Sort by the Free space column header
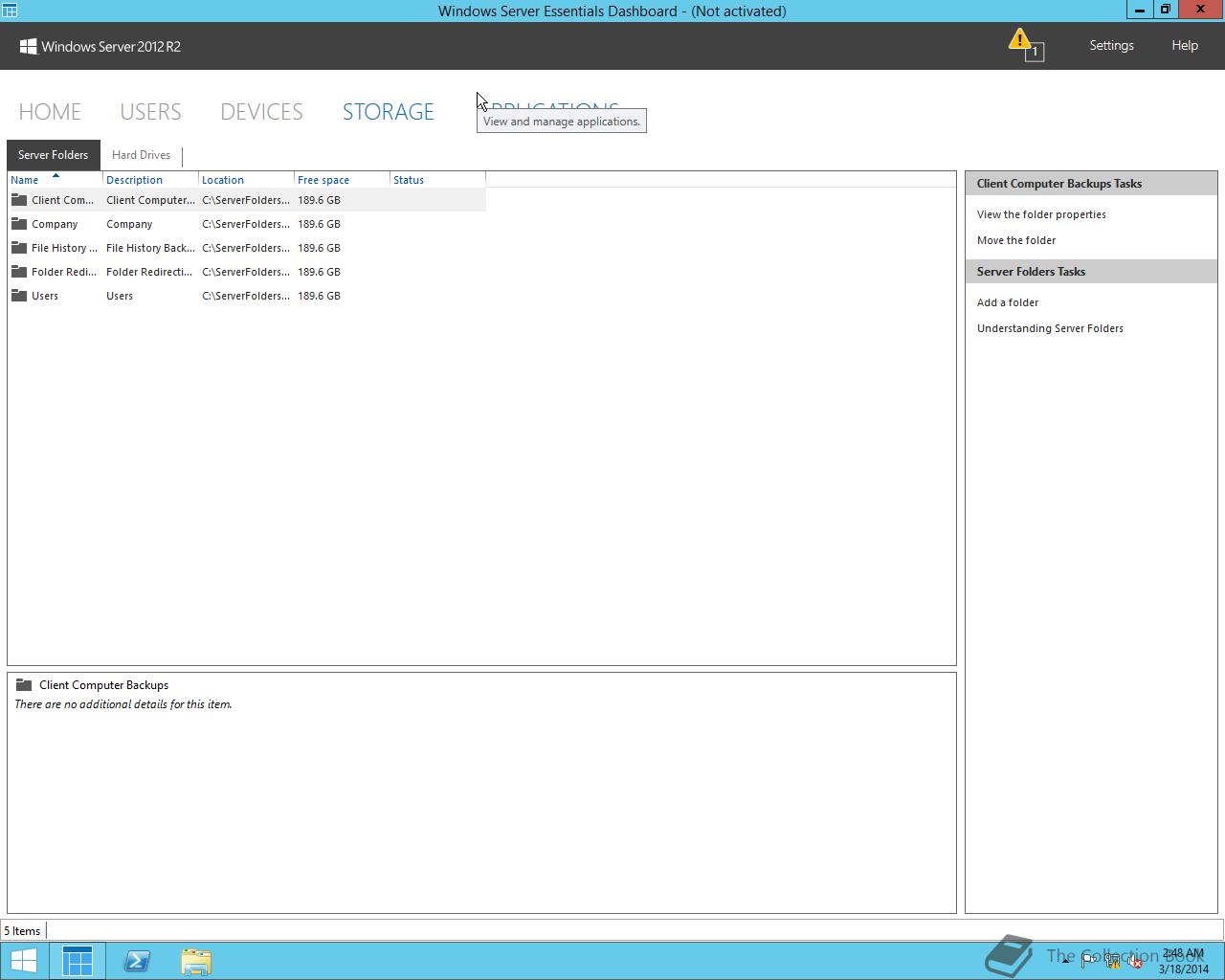 pyautogui.click(x=342, y=180)
